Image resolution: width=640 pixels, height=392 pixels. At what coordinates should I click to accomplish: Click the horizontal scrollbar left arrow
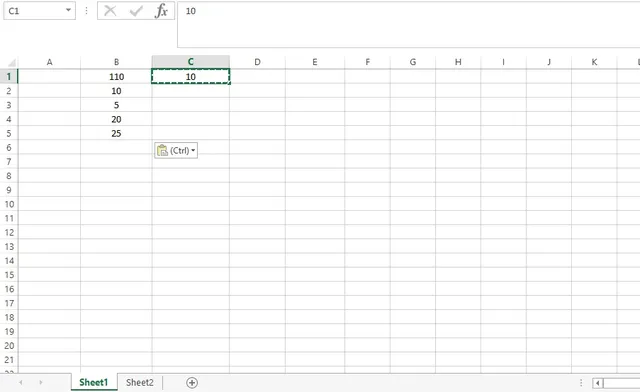point(598,383)
